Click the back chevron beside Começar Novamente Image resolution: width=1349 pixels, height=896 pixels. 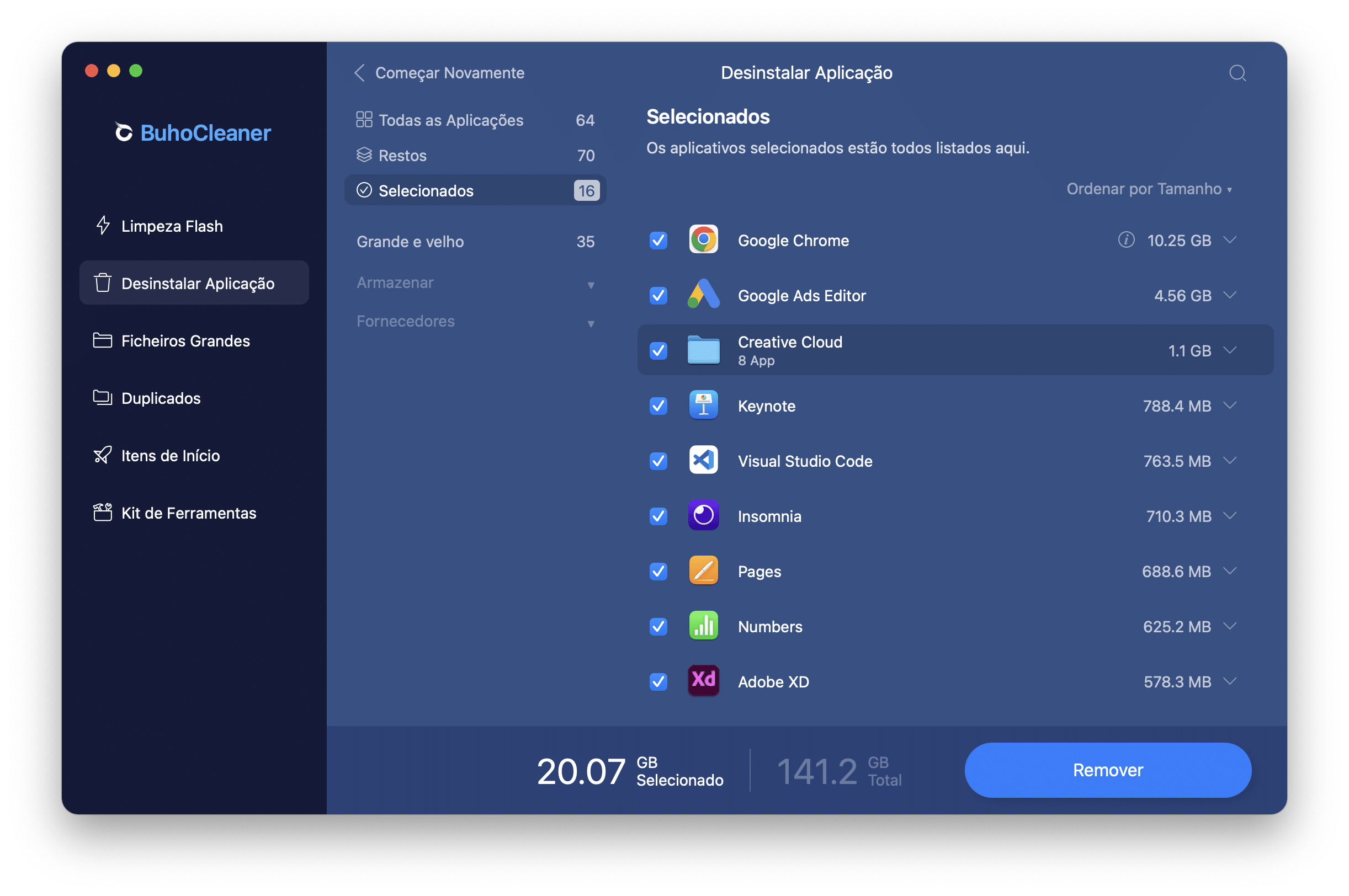[359, 73]
